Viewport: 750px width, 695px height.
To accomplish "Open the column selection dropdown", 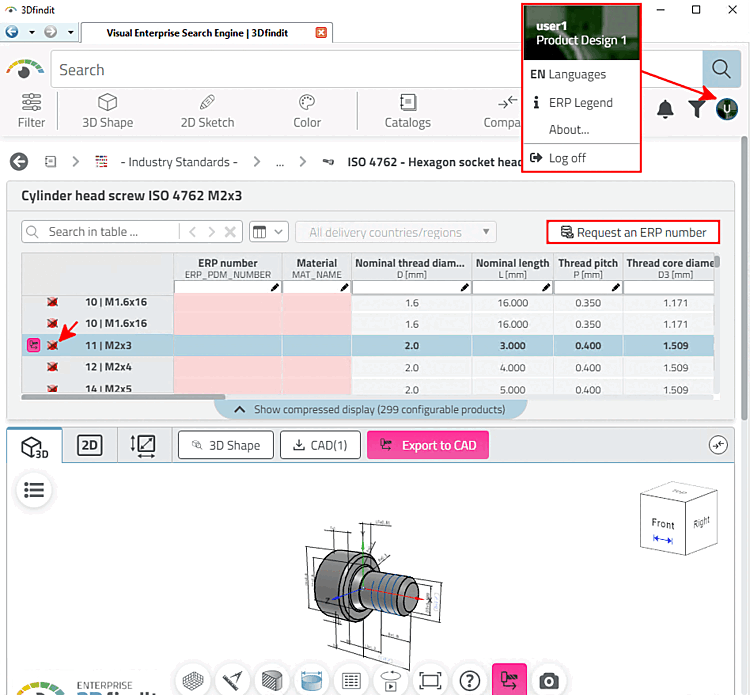I will click(x=268, y=232).
